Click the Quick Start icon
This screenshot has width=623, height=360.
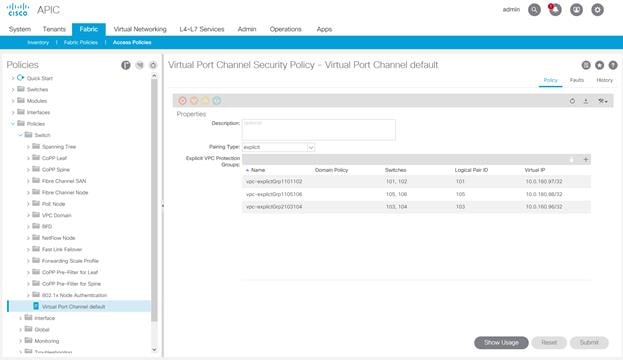click(x=20, y=77)
